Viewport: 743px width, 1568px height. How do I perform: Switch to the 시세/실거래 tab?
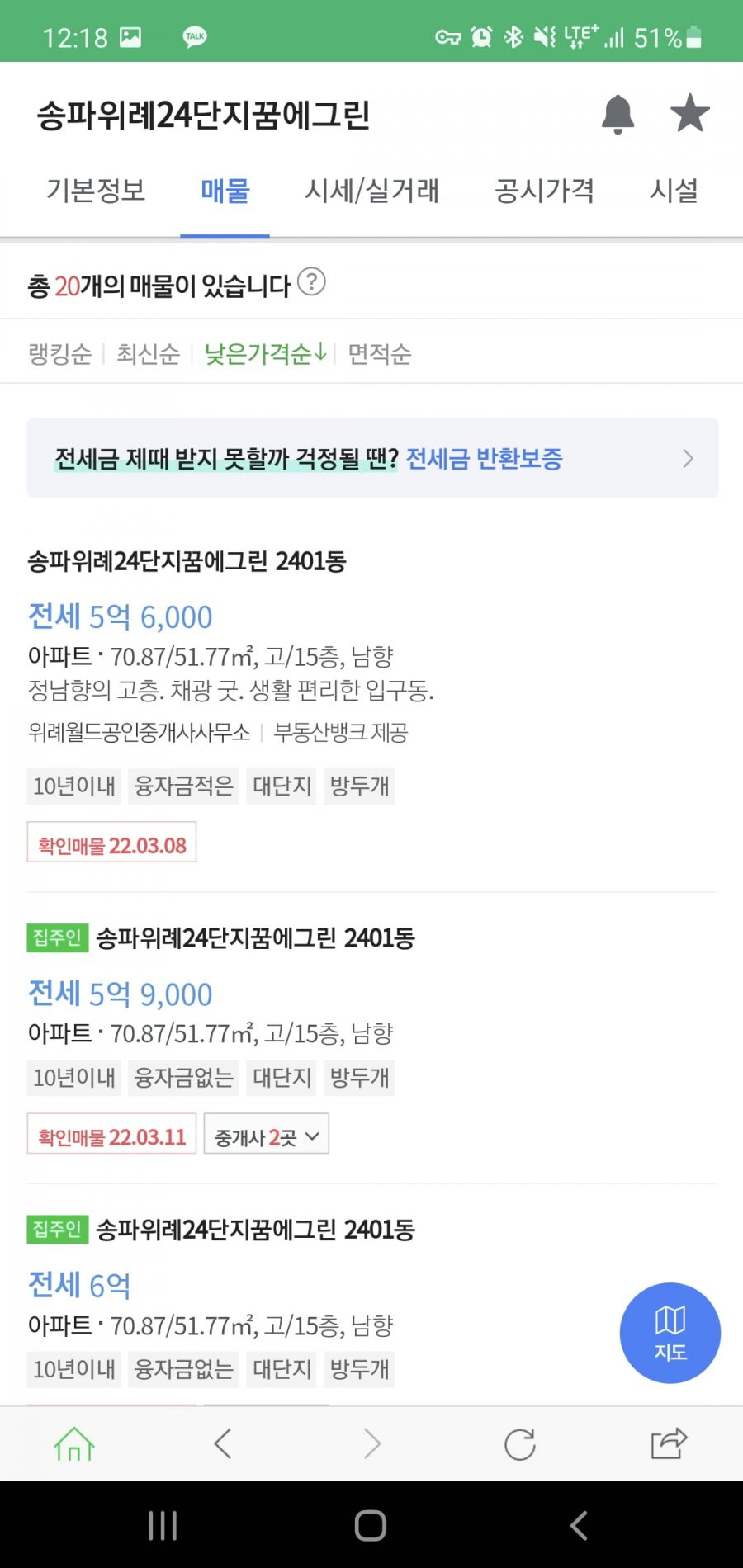tap(372, 191)
